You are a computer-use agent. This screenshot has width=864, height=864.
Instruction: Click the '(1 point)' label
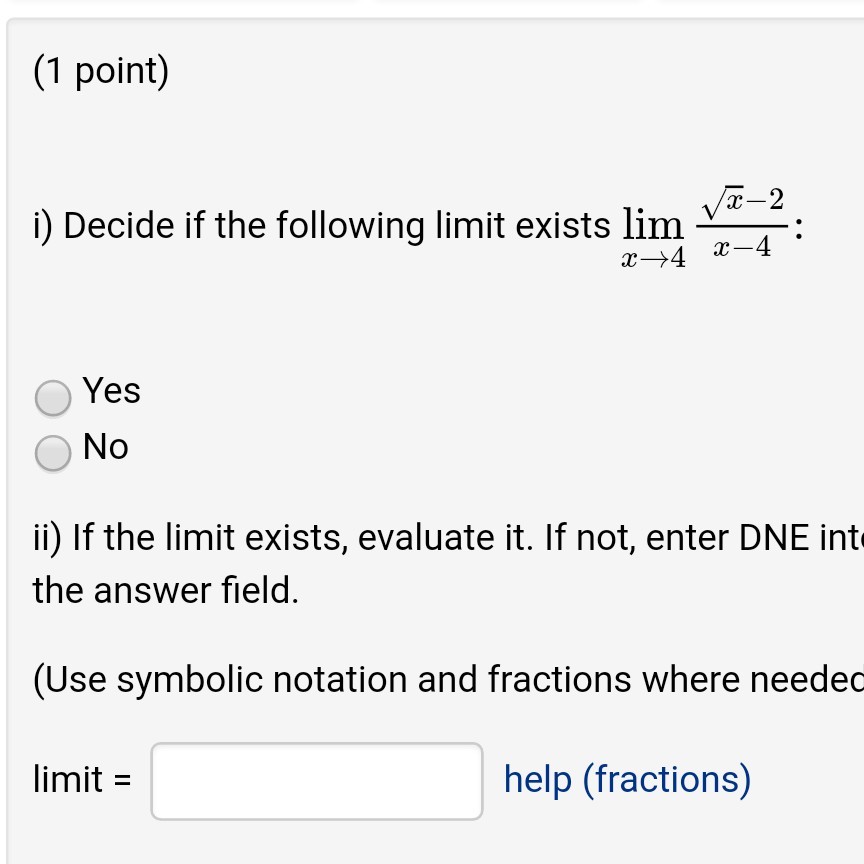click(x=100, y=70)
